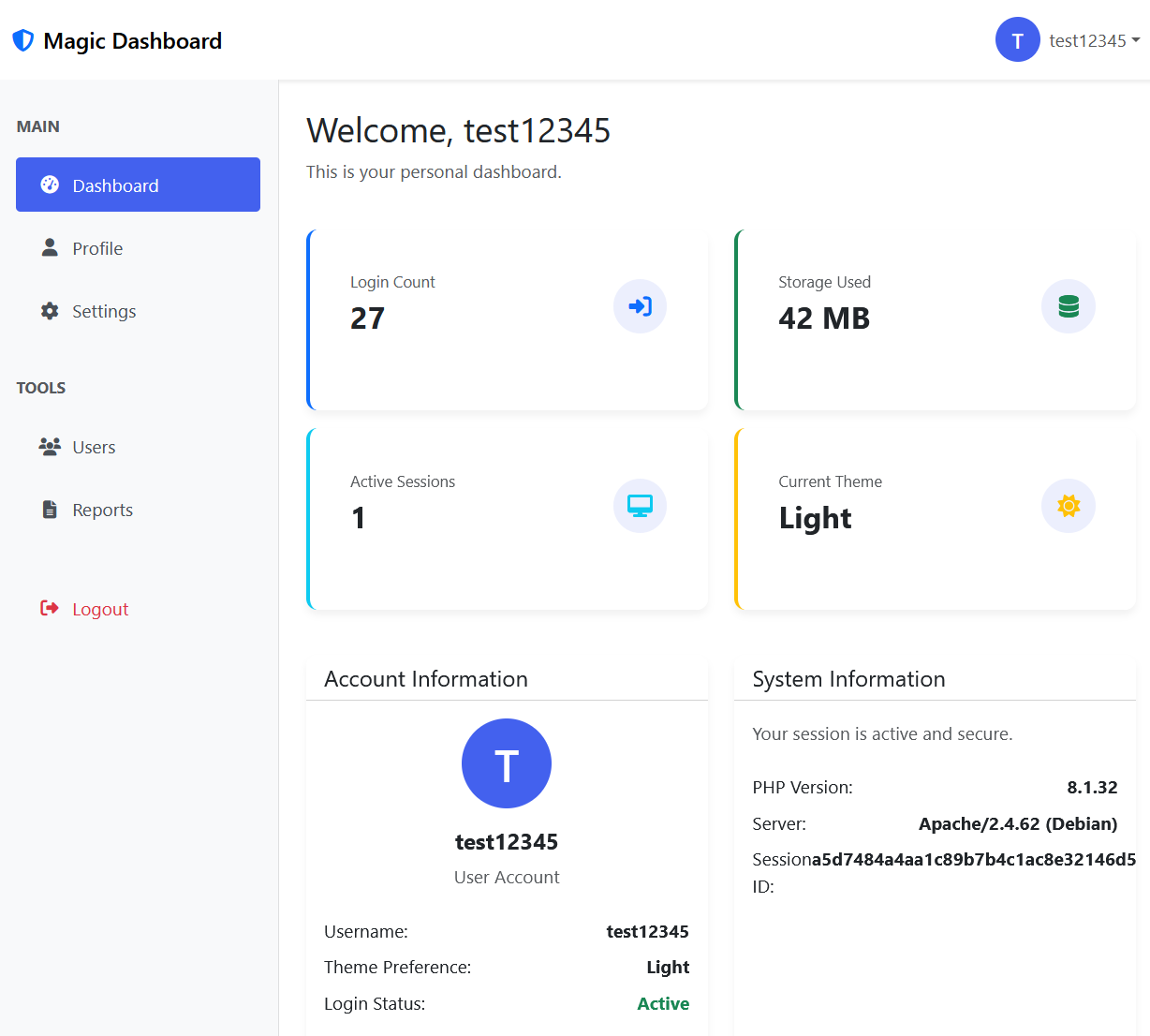Image resolution: width=1150 pixels, height=1036 pixels.
Task: Click the document icon beside Reports
Action: pos(50,510)
